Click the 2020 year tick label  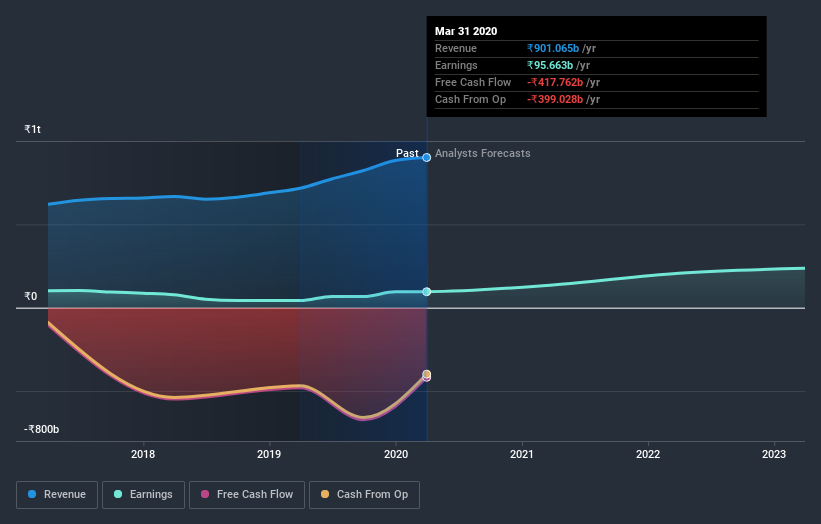pyautogui.click(x=396, y=455)
